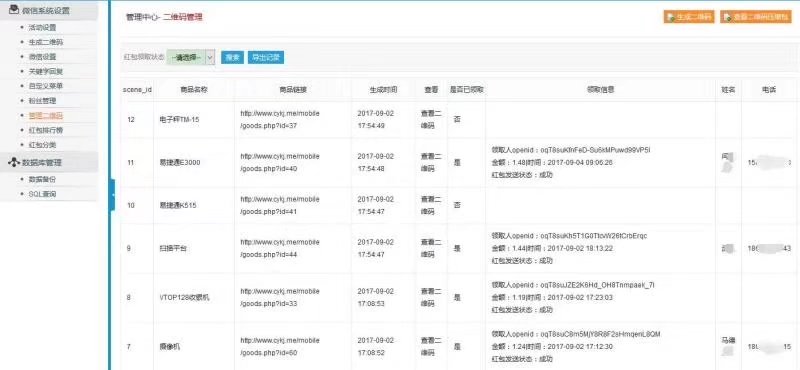Click the 是否已领取 column header
Screen dimensions: 800x370
[466, 89]
